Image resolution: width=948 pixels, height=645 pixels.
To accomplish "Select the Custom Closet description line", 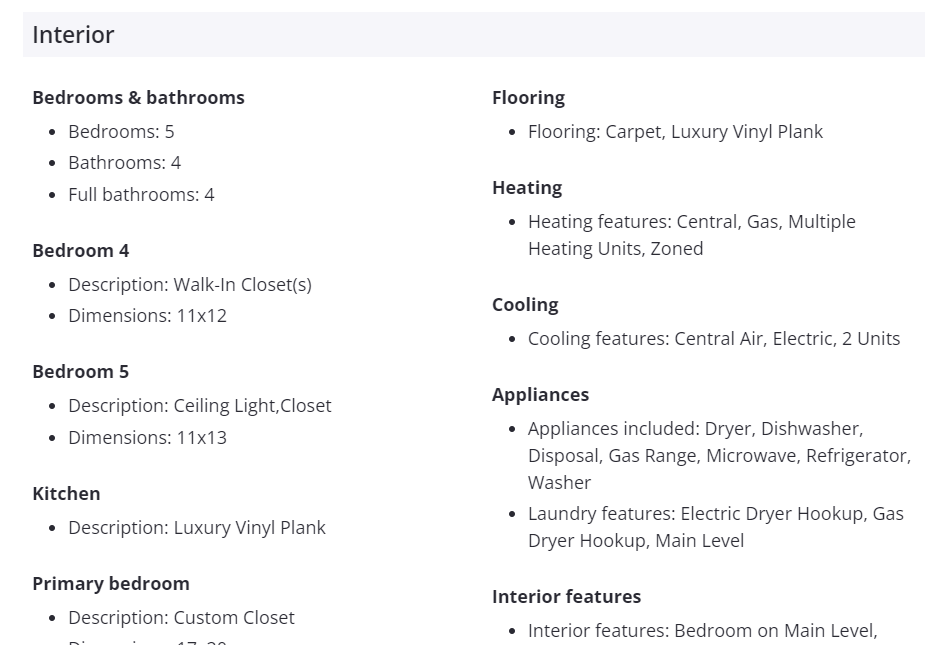I will point(181,617).
